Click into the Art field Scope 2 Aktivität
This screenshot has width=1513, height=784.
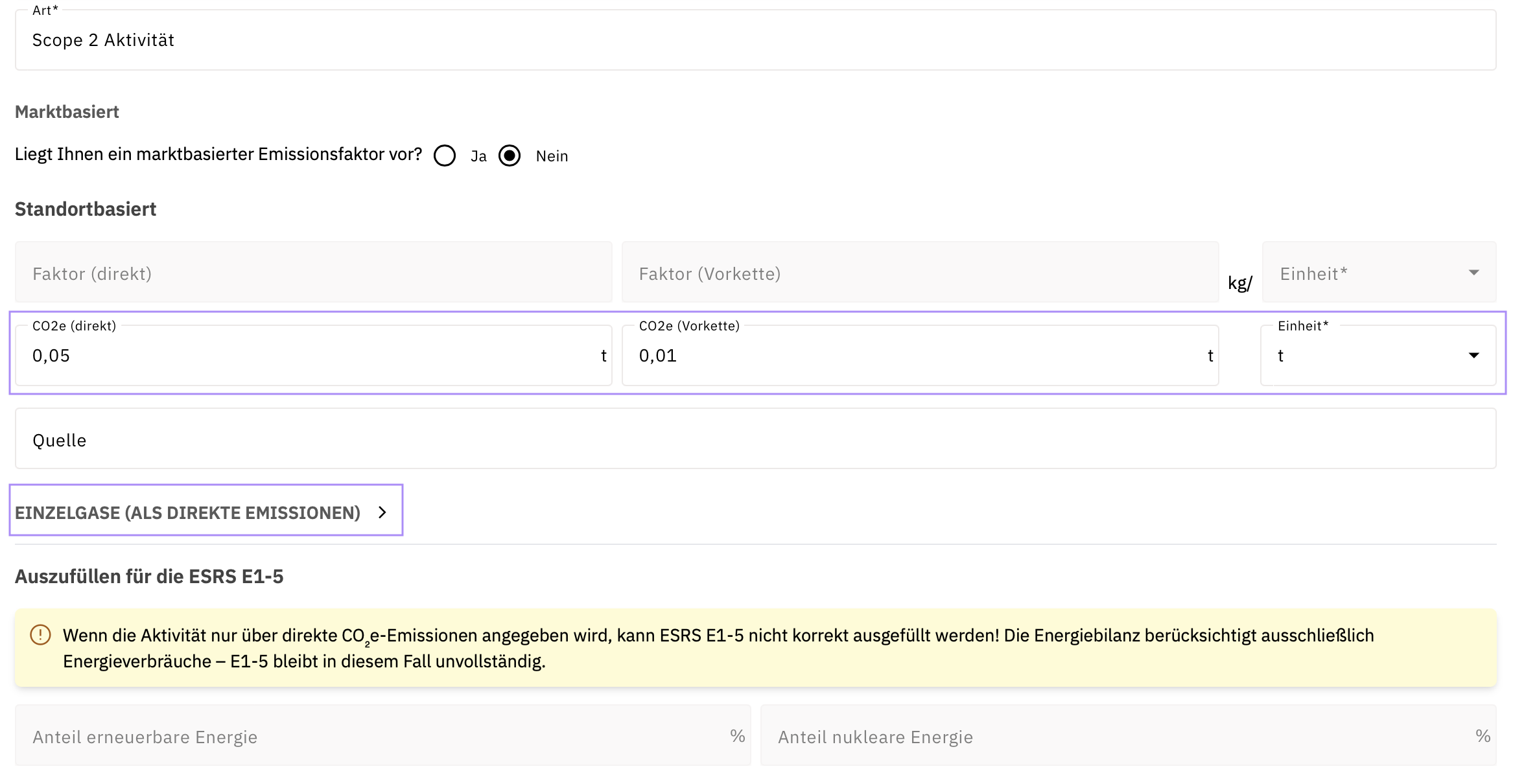[x=755, y=40]
